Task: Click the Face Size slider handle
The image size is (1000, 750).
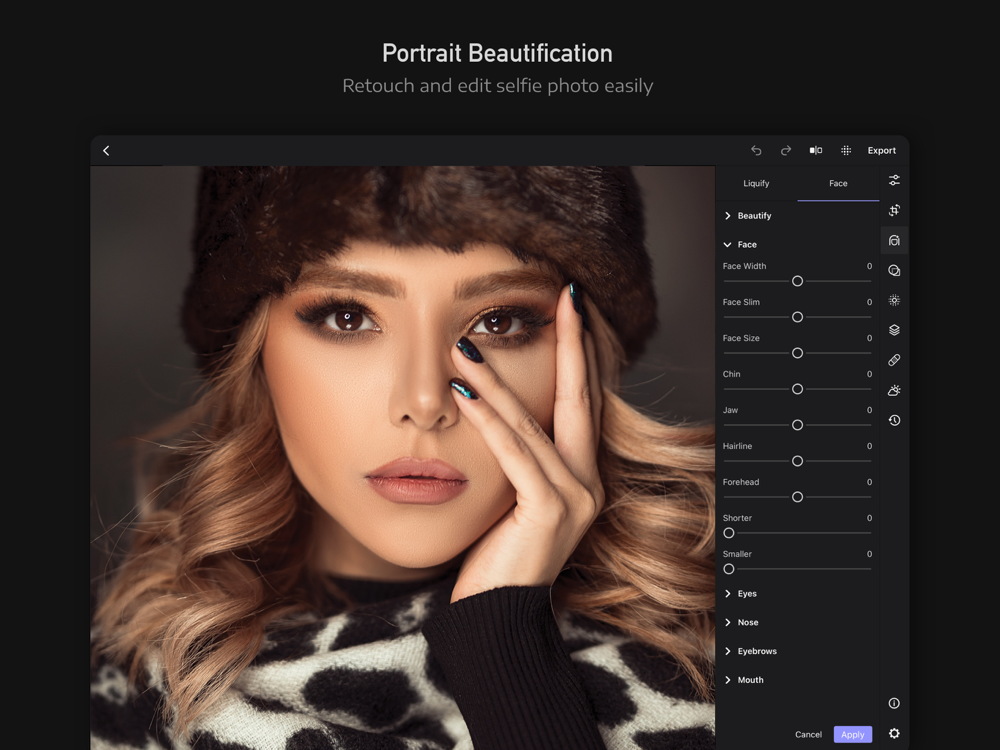Action: coord(797,353)
